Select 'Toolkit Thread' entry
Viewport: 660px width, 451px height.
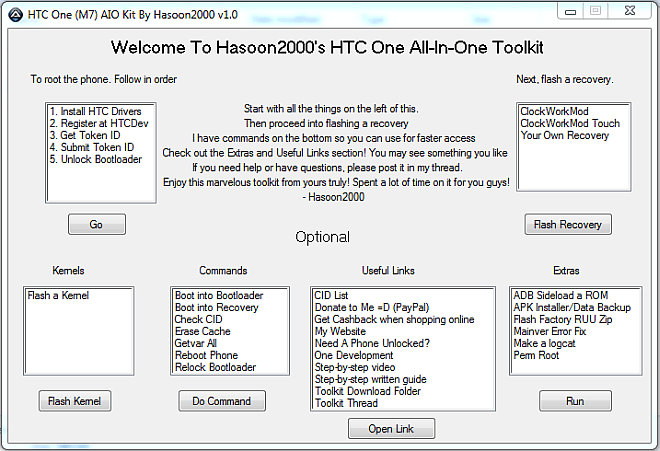pos(346,403)
